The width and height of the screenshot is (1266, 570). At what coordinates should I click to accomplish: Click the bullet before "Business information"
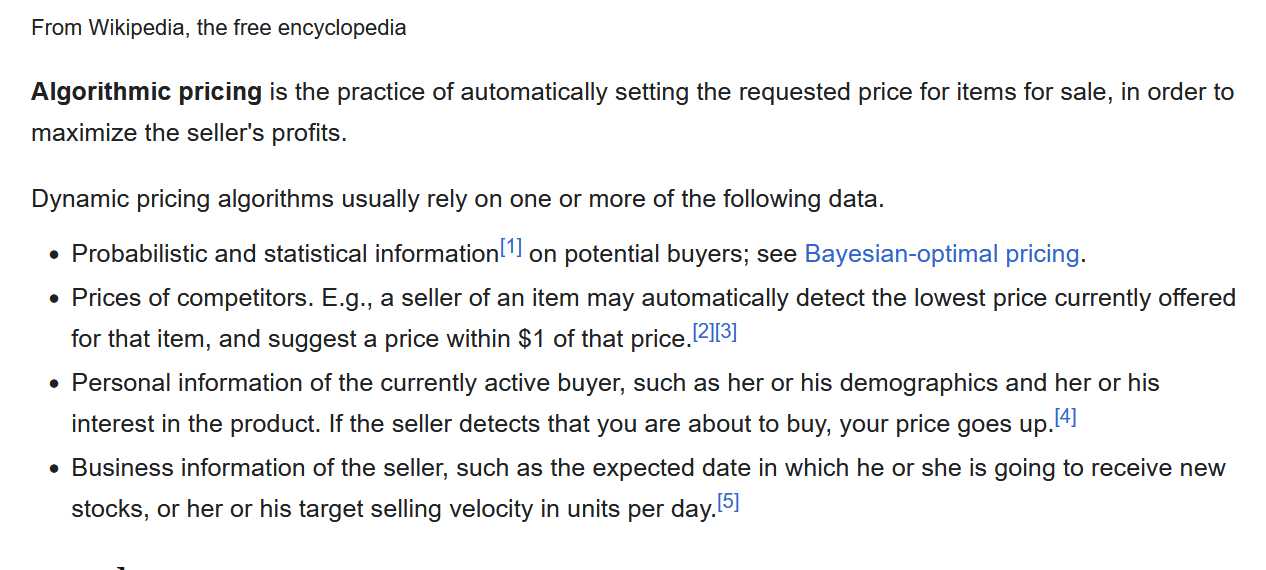click(x=56, y=469)
